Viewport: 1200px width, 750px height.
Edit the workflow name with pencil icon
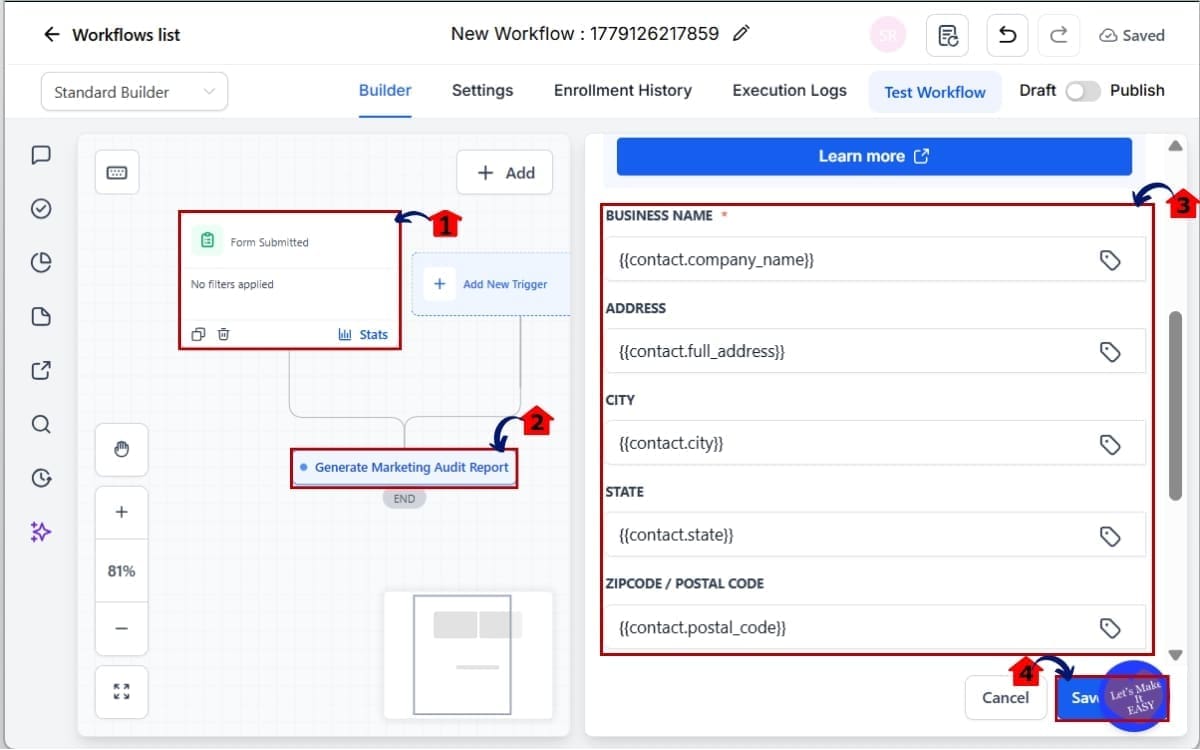point(741,34)
